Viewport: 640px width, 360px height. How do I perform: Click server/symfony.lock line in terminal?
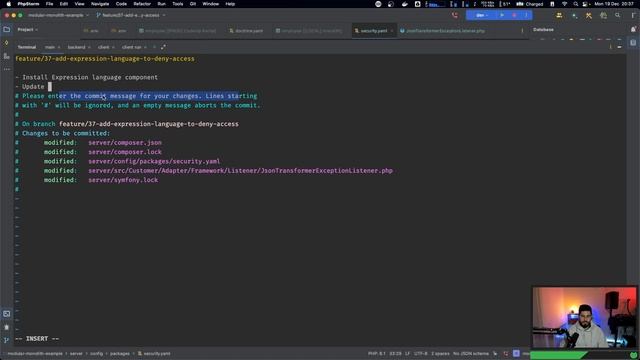(x=123, y=180)
